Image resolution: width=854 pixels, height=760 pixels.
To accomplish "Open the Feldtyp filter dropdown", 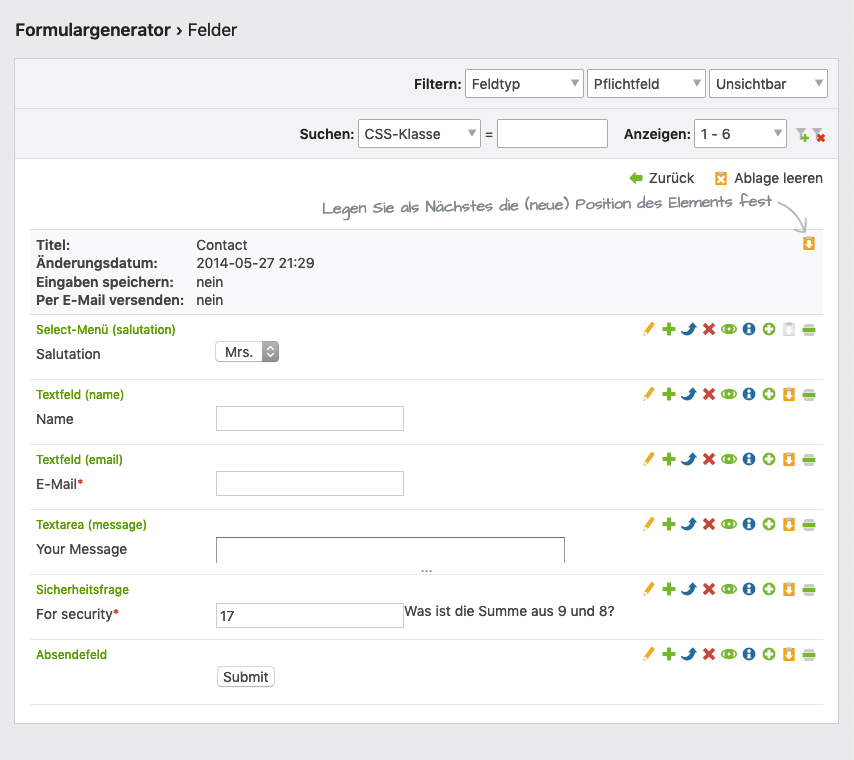I will (524, 84).
